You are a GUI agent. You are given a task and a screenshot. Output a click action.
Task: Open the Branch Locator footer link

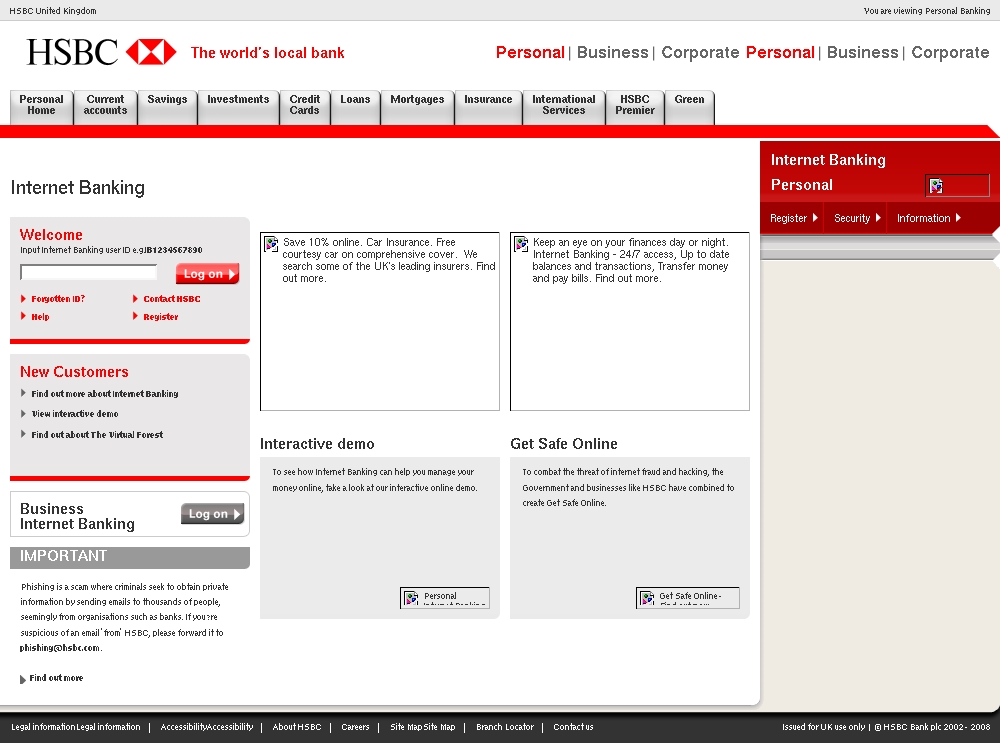(504, 726)
